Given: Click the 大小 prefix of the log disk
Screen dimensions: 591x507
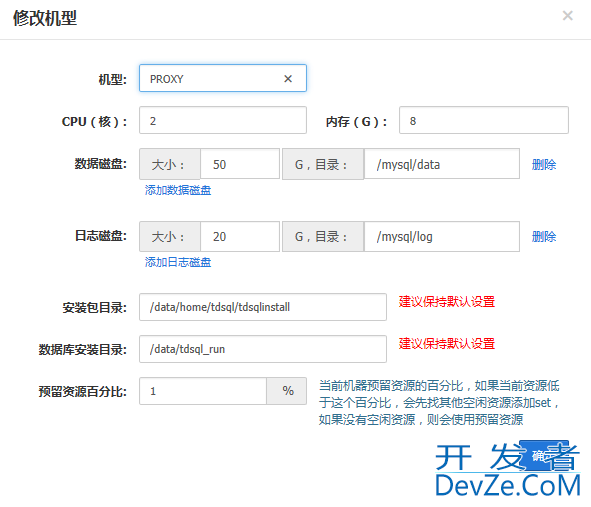Looking at the screenshot, I should click(x=170, y=236).
